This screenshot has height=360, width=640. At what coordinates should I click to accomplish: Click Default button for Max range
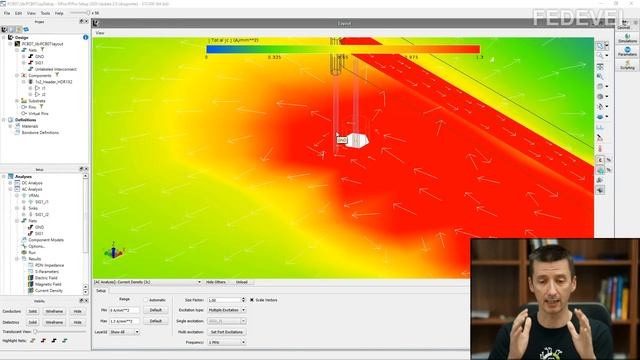pyautogui.click(x=156, y=321)
